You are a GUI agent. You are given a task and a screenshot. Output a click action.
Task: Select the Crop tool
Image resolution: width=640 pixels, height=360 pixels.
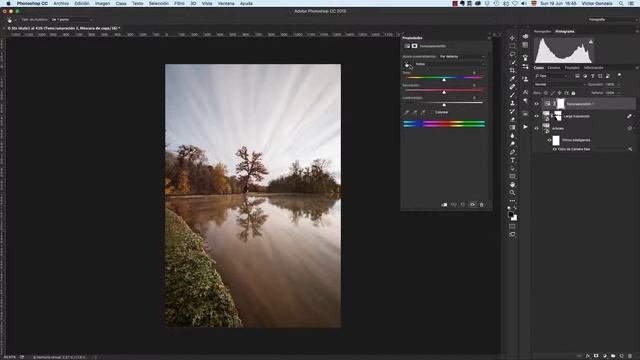(512, 71)
